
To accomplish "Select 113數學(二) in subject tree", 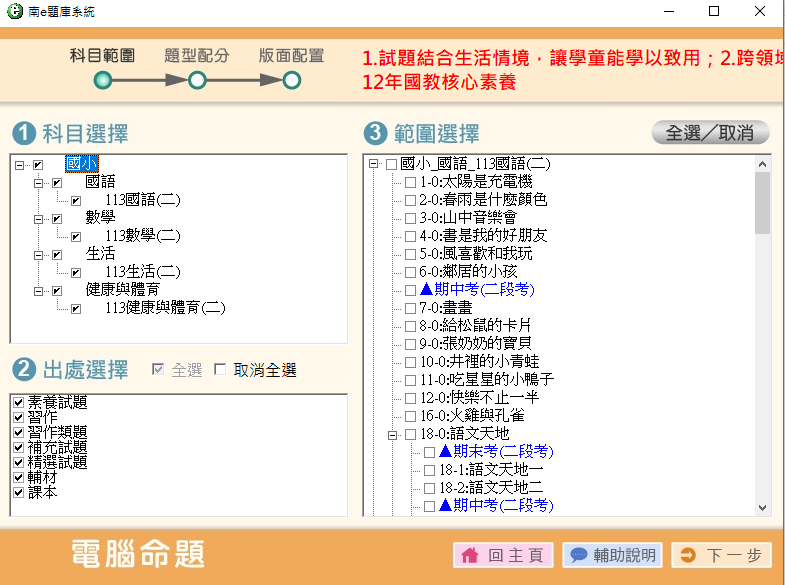I will tap(142, 236).
